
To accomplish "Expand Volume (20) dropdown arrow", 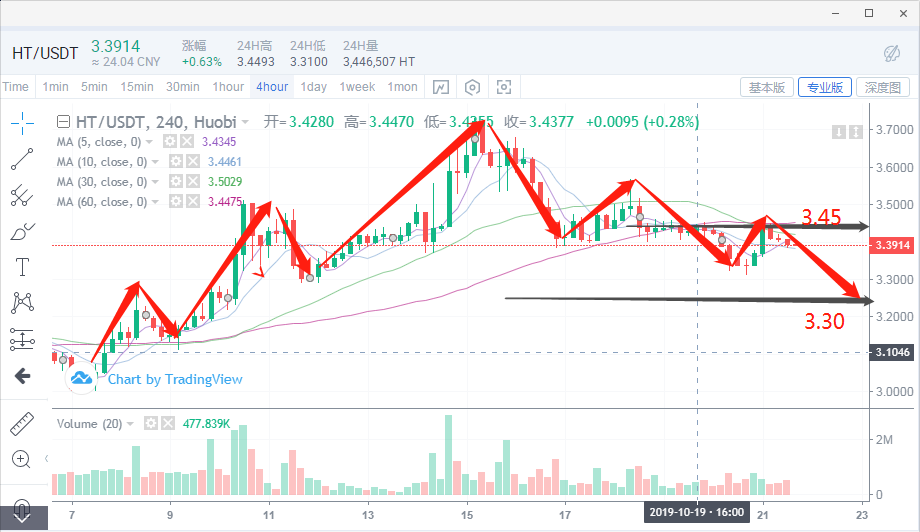I will tap(130, 423).
